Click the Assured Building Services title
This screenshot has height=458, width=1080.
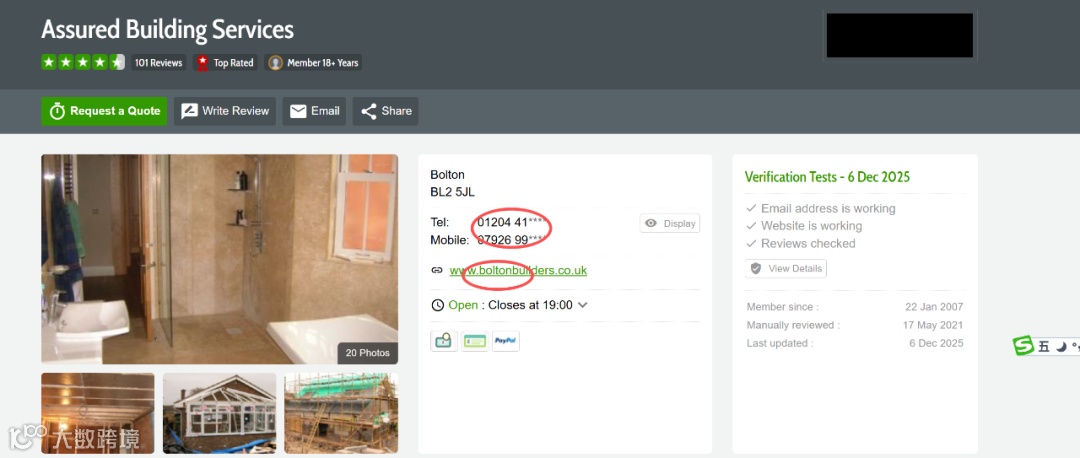(x=167, y=30)
